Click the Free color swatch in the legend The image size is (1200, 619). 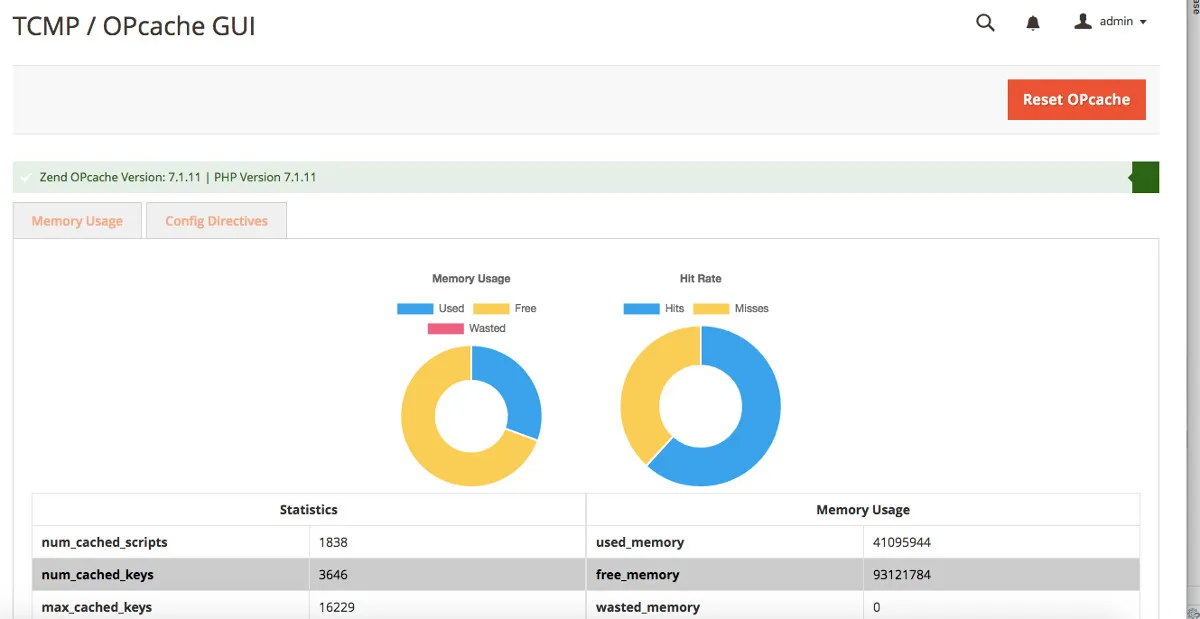(490, 308)
